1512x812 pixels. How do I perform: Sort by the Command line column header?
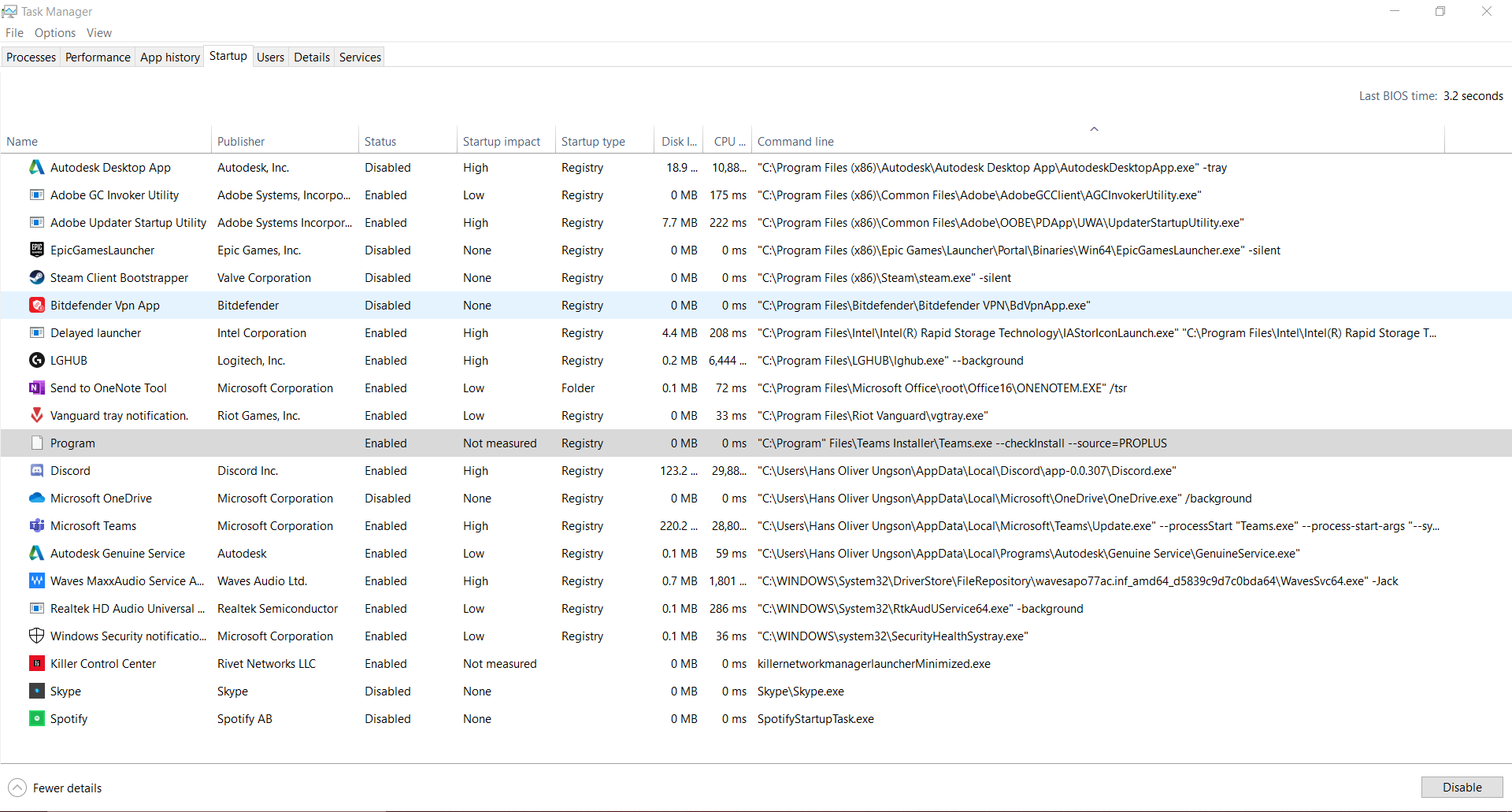[795, 142]
